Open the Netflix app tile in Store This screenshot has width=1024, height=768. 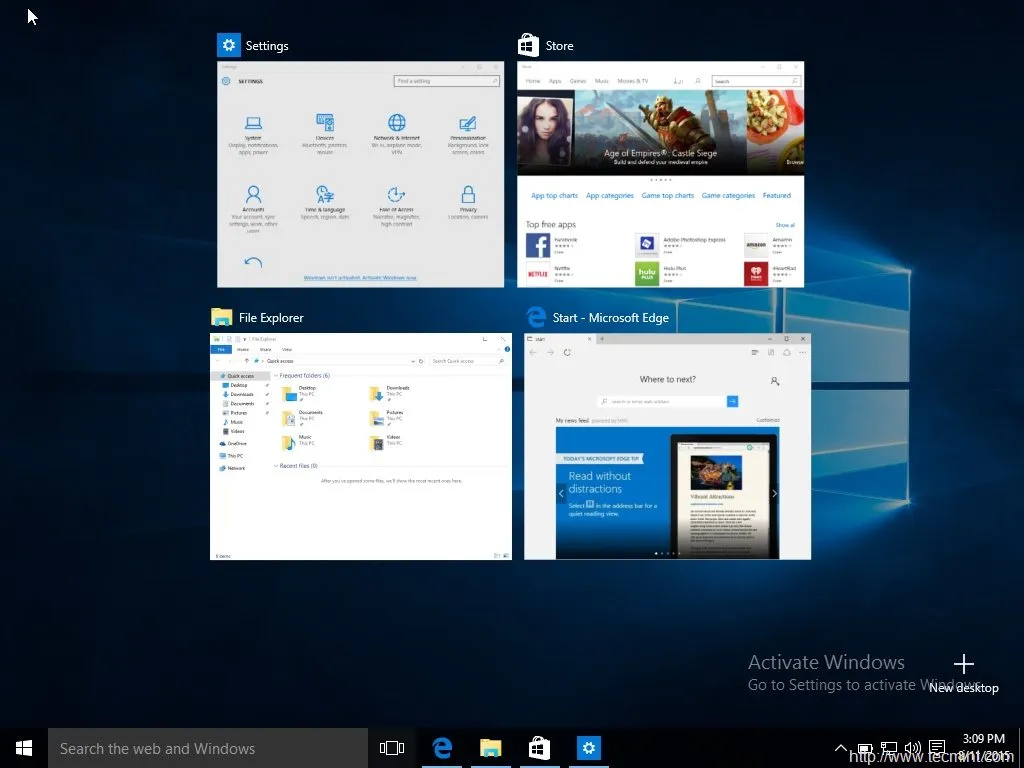[538, 273]
